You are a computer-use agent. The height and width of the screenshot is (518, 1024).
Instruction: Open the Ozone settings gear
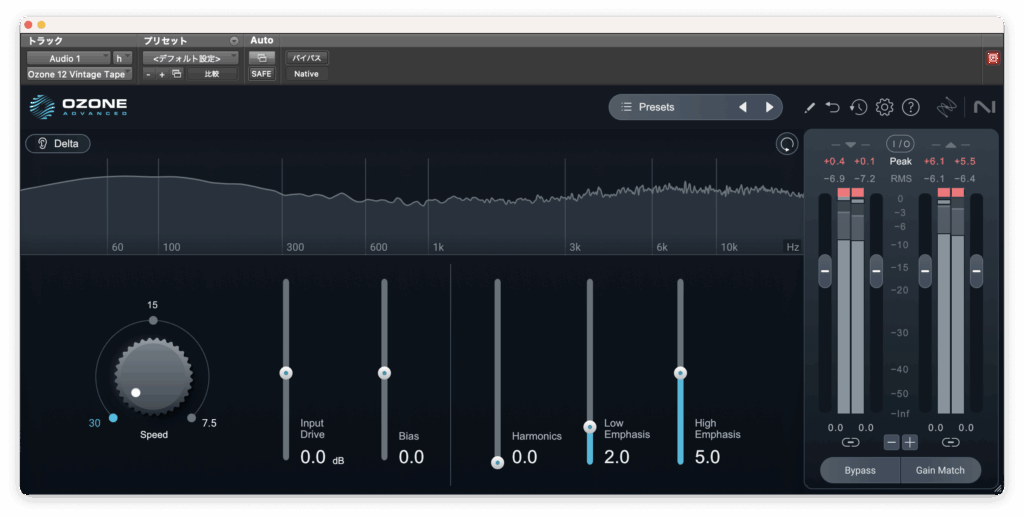pyautogui.click(x=884, y=107)
